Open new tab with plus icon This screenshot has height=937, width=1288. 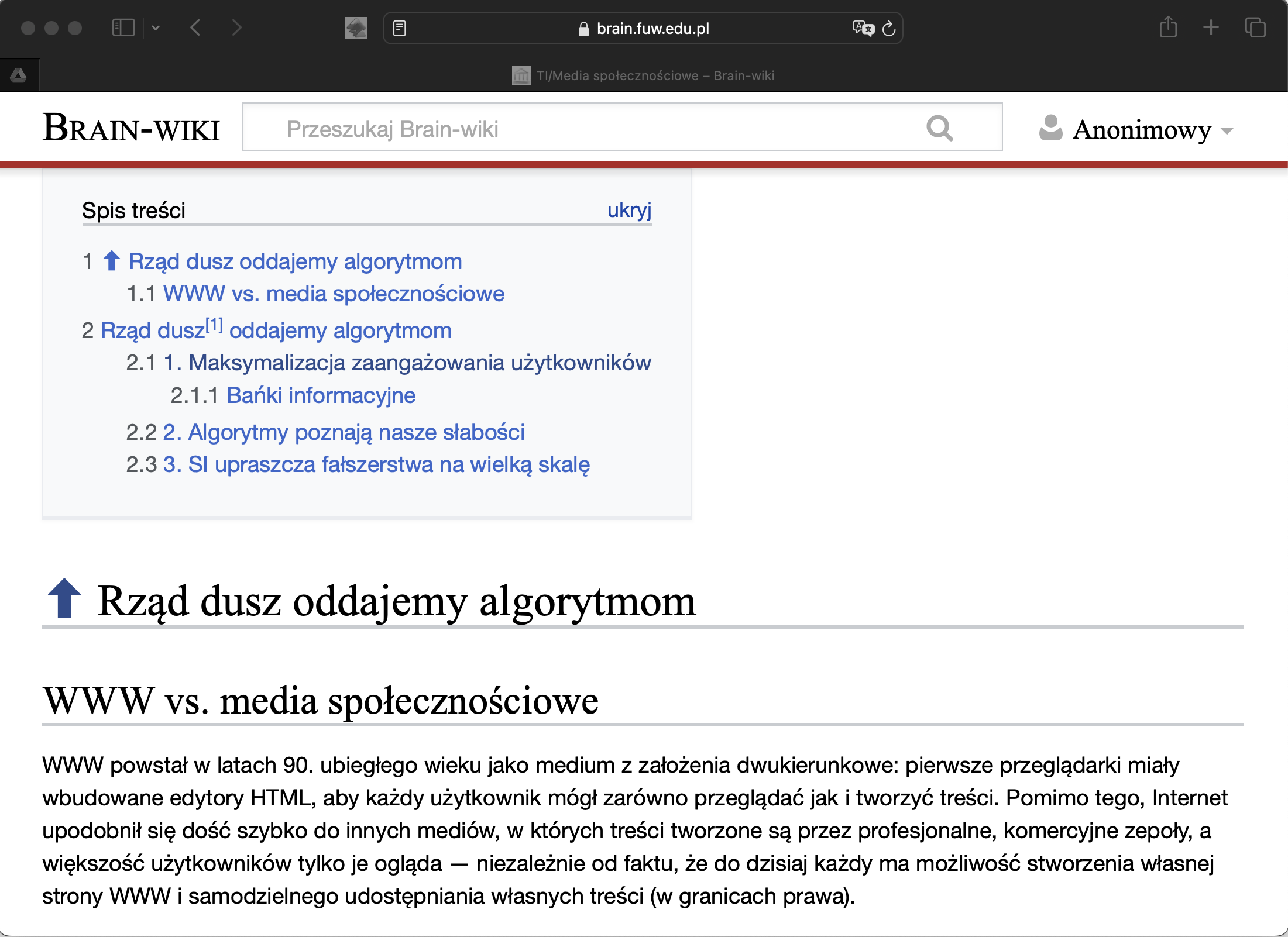(x=1211, y=27)
